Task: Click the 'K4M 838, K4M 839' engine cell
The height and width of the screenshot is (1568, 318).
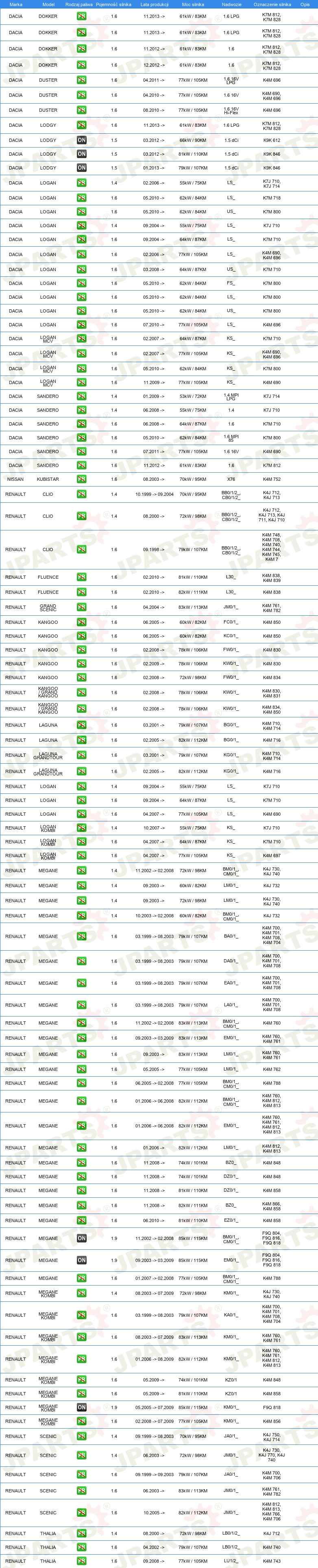Action: pos(272,578)
